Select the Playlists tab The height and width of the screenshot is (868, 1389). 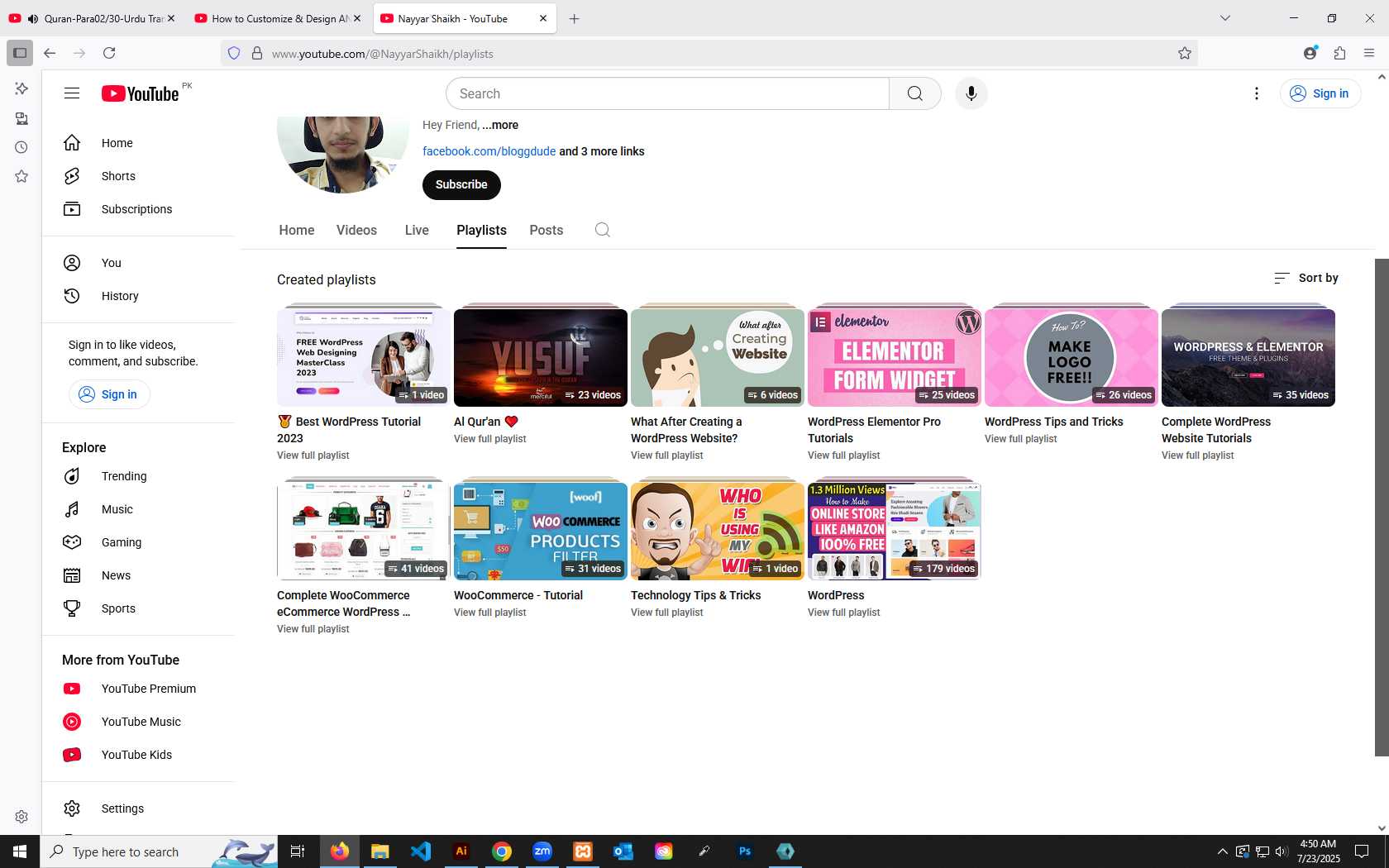tap(481, 230)
